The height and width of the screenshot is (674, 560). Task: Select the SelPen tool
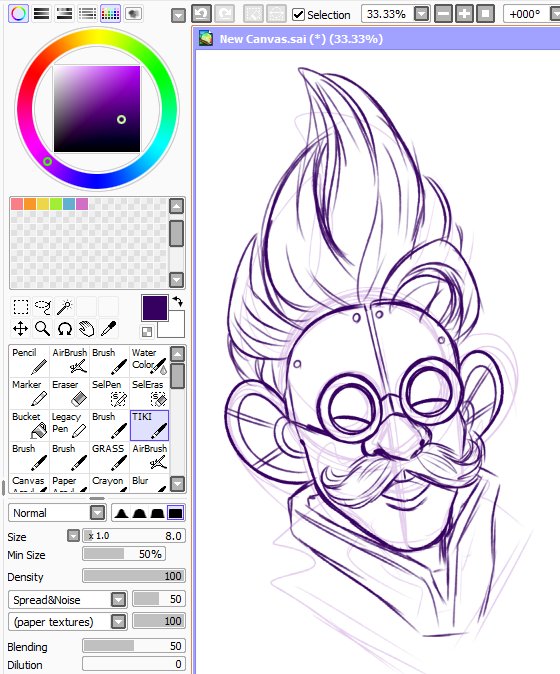109,393
